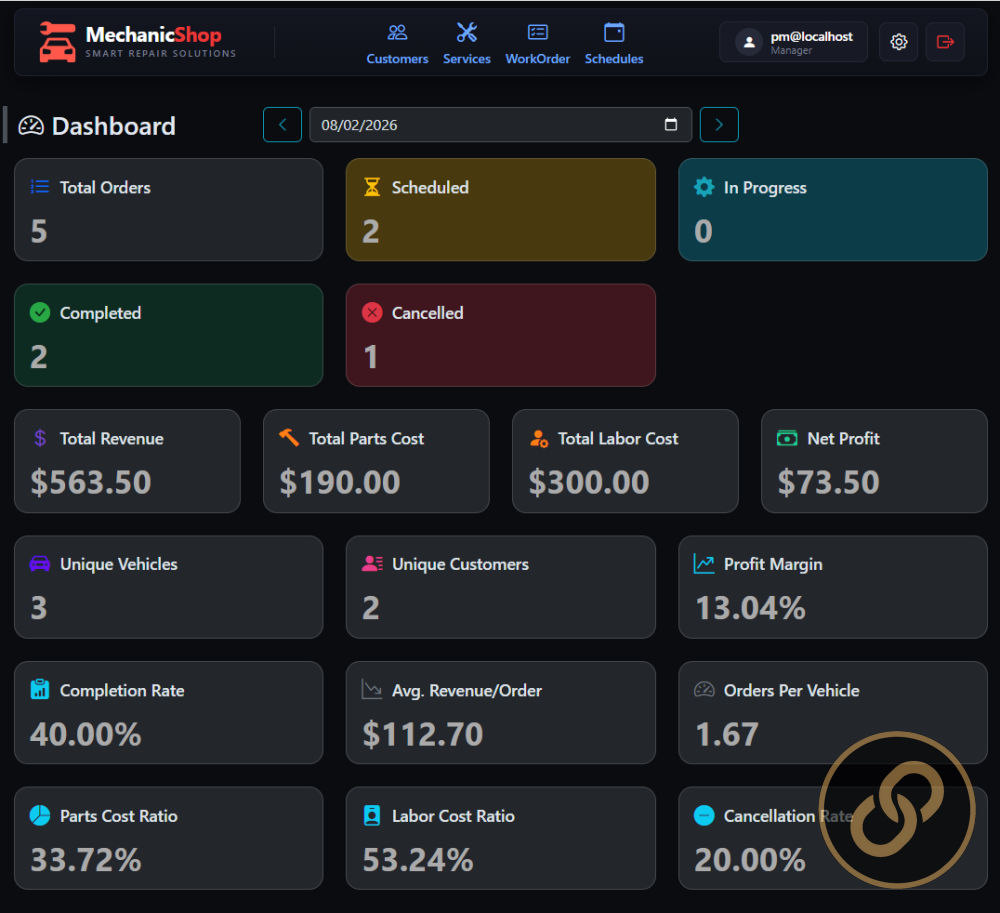Click the Cancelled red X icon

click(x=372, y=312)
